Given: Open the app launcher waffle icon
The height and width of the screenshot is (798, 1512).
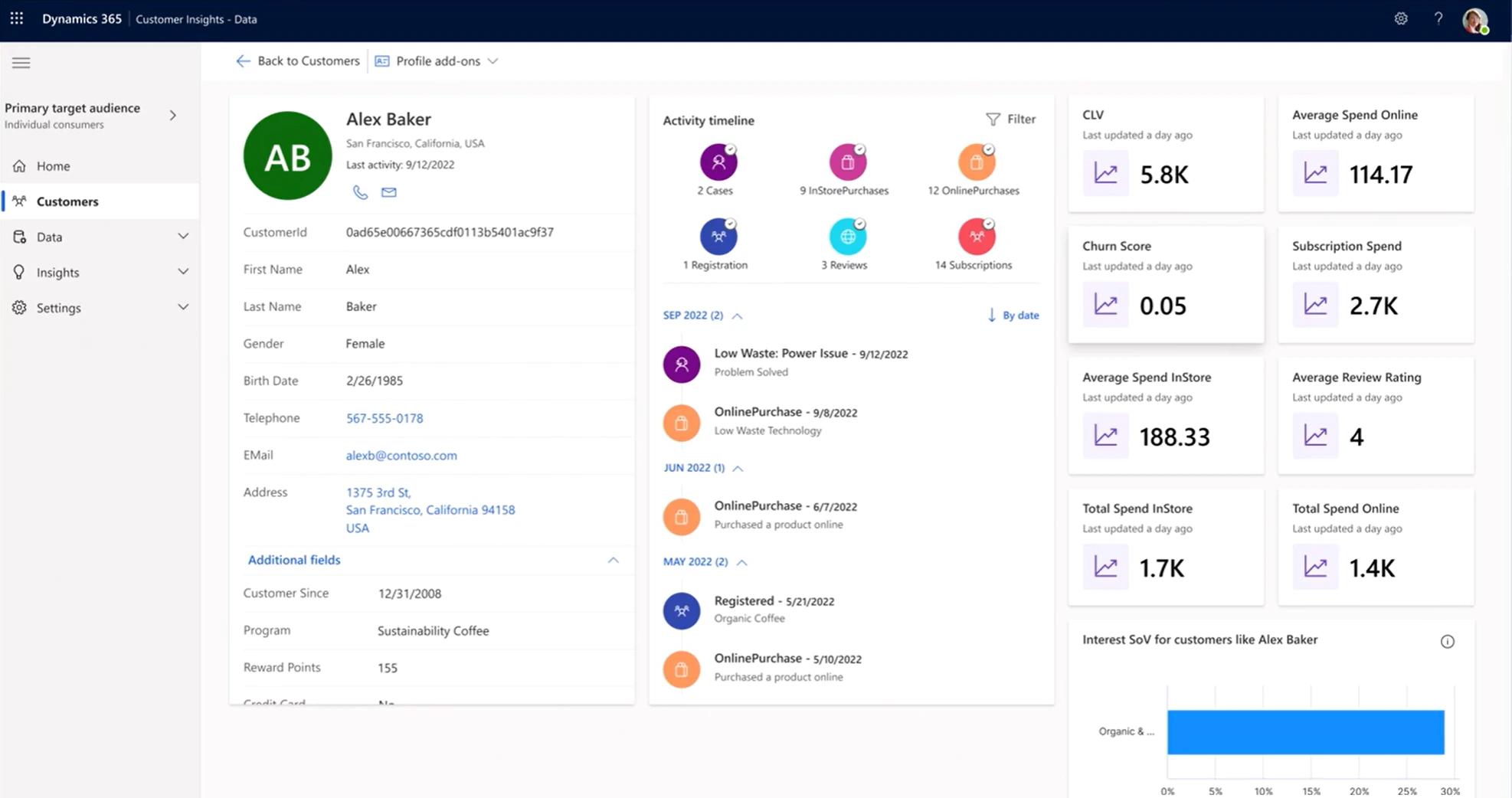Looking at the screenshot, I should tap(17, 18).
